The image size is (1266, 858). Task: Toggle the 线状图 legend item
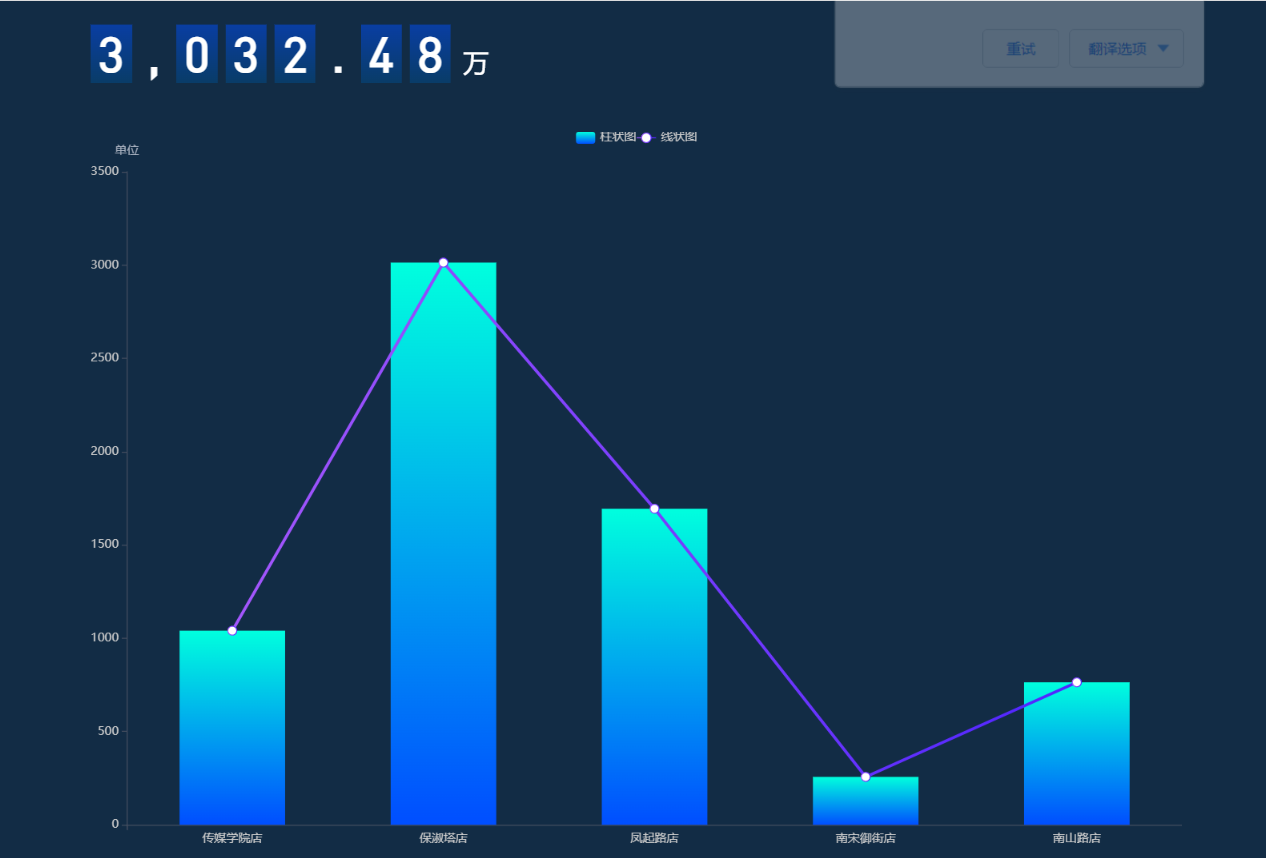pos(669,137)
